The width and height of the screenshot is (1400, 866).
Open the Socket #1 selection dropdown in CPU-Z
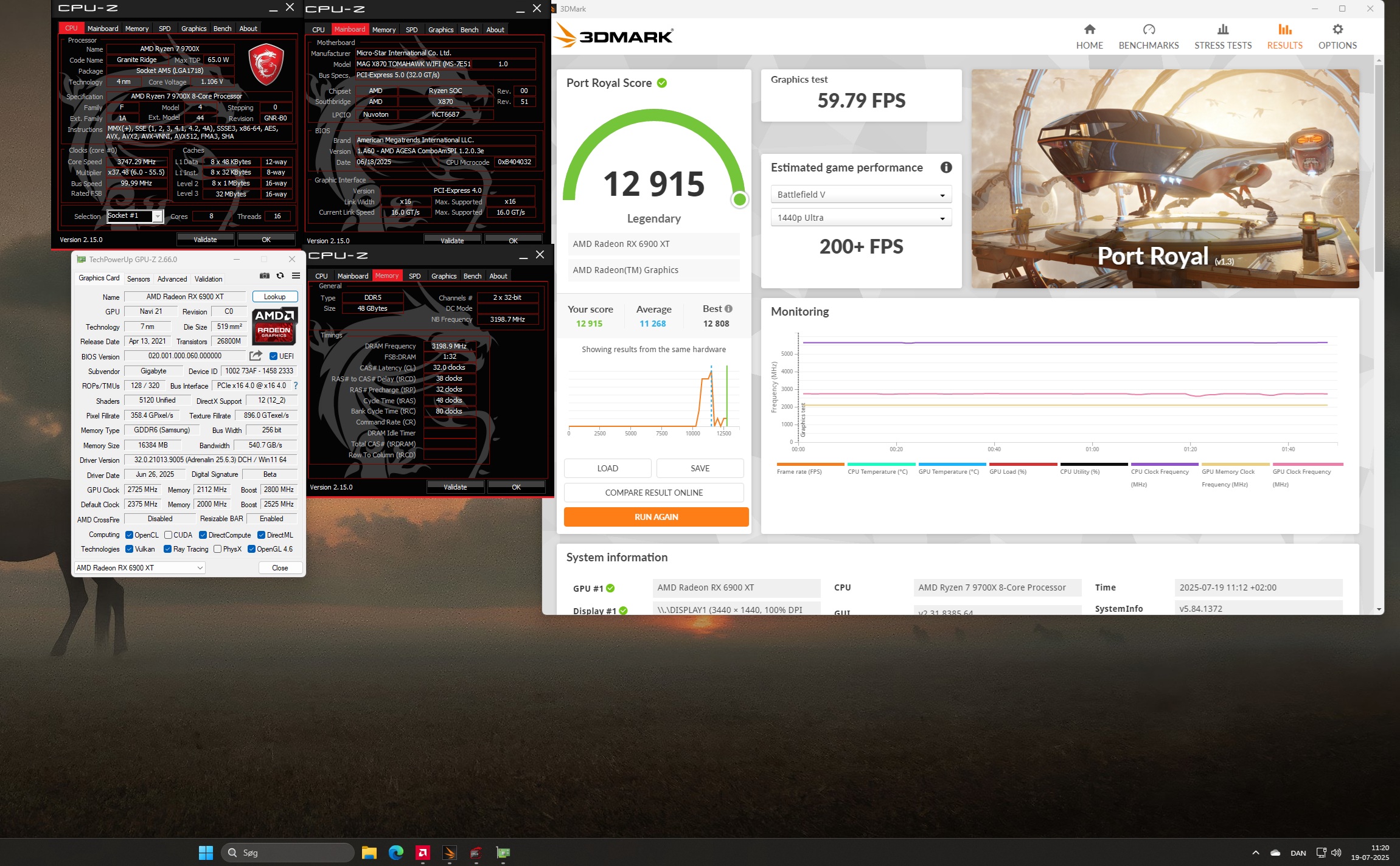[134, 216]
